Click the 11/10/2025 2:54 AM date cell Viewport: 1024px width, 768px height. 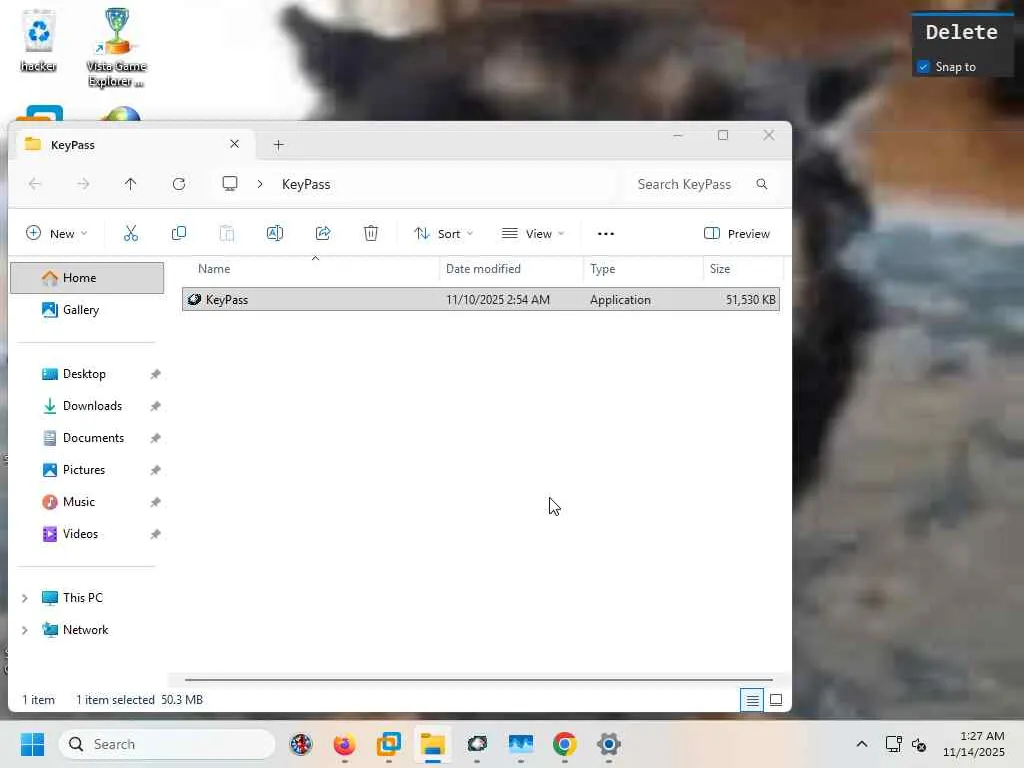(x=498, y=300)
